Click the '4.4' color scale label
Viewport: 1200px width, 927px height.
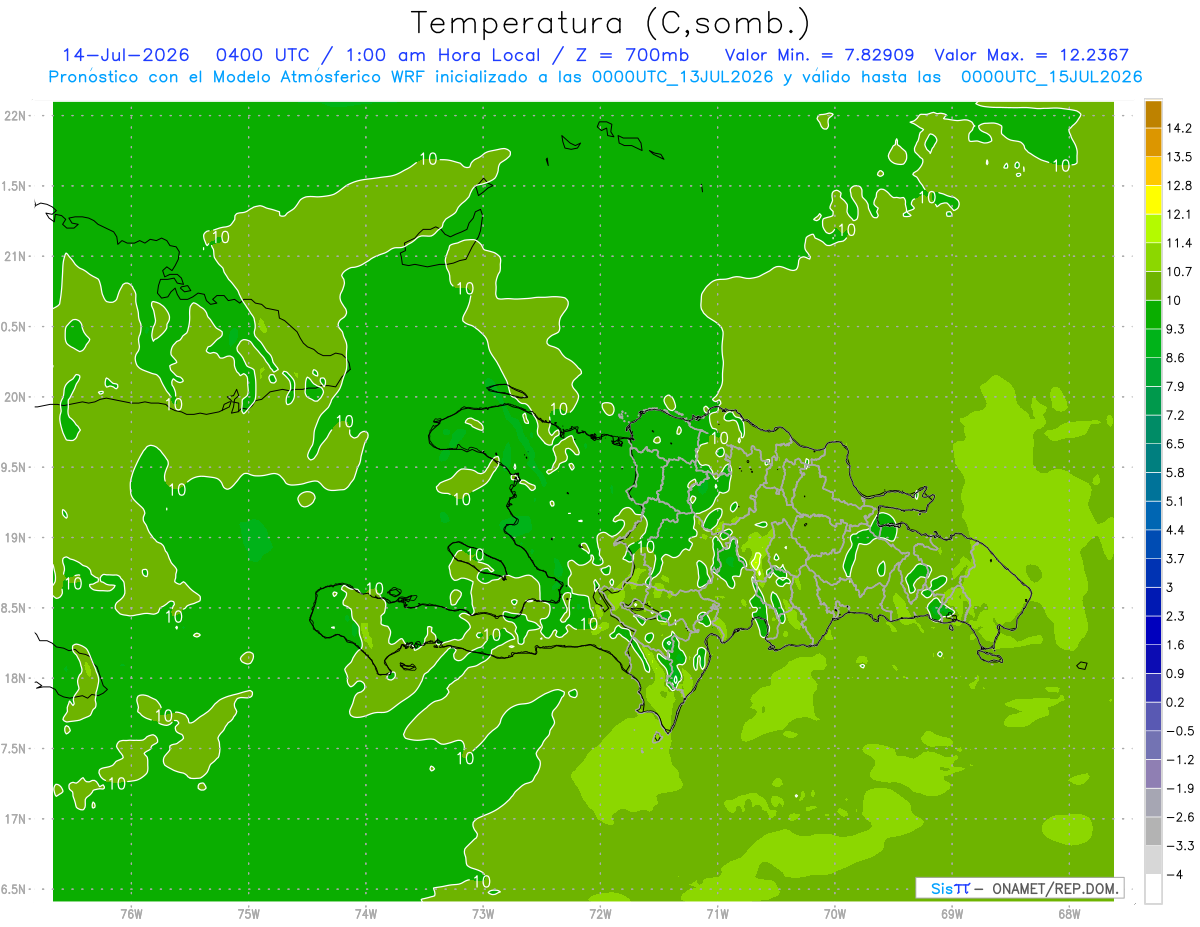(1176, 529)
